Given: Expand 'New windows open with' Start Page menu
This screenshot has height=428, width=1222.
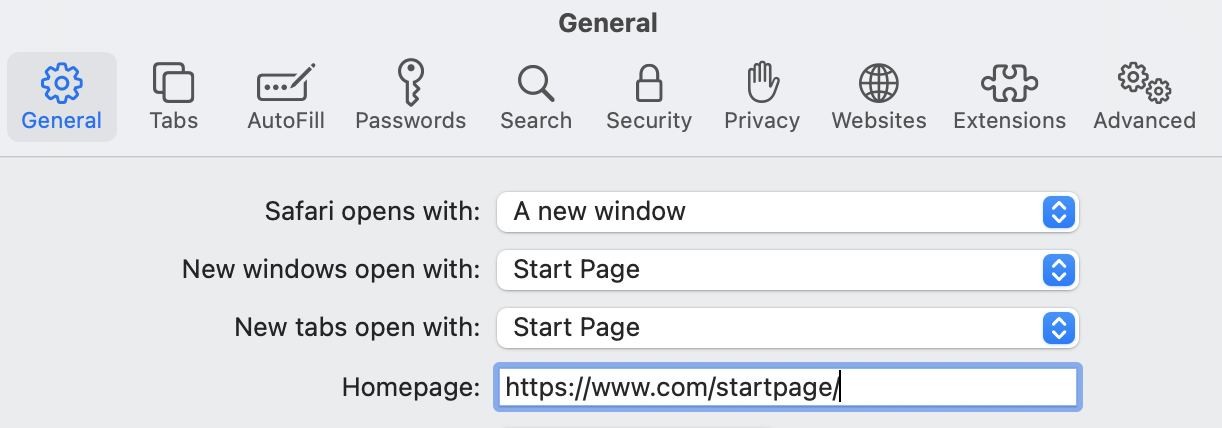Looking at the screenshot, I should point(770,269).
